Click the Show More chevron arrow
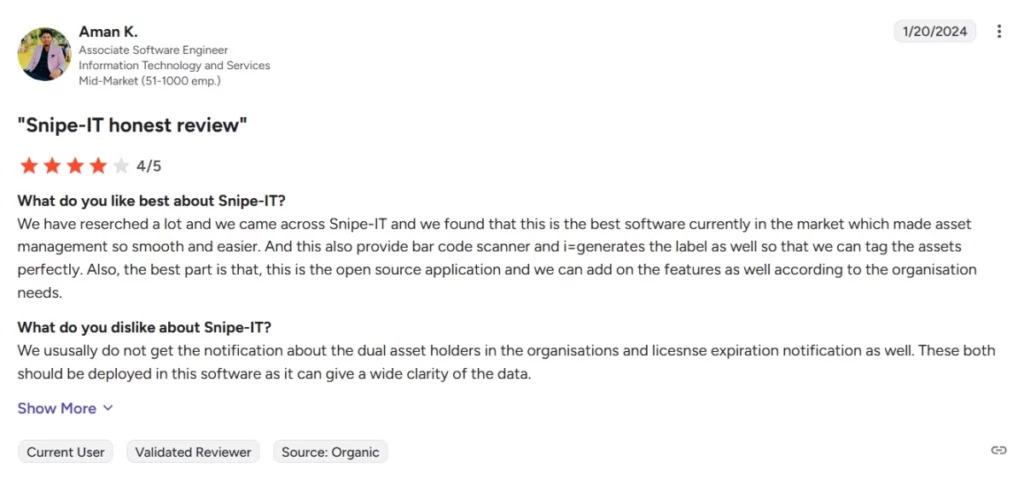Screen dimensions: 1024x479 tap(108, 408)
